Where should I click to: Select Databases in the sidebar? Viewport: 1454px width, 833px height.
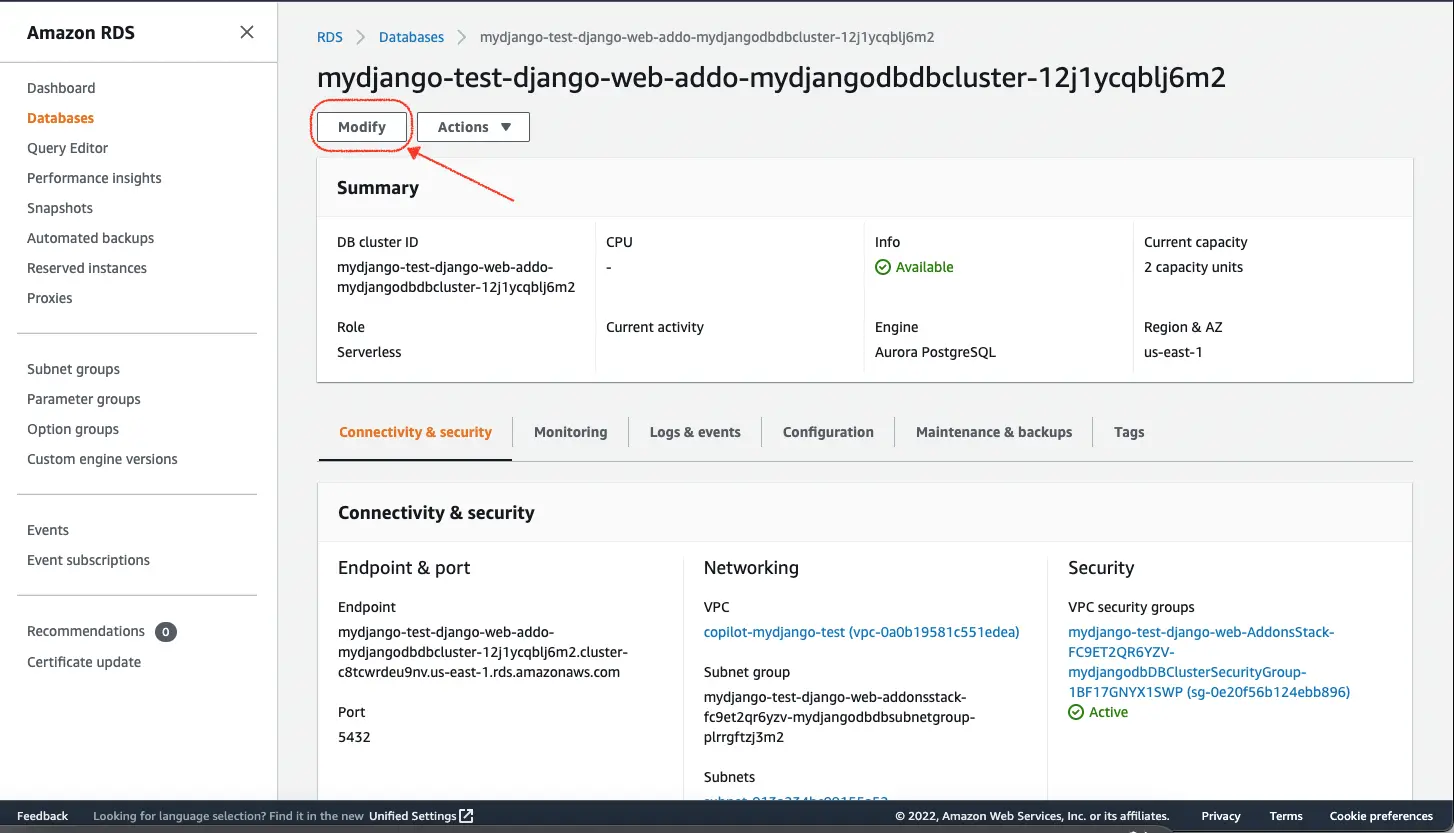point(60,118)
